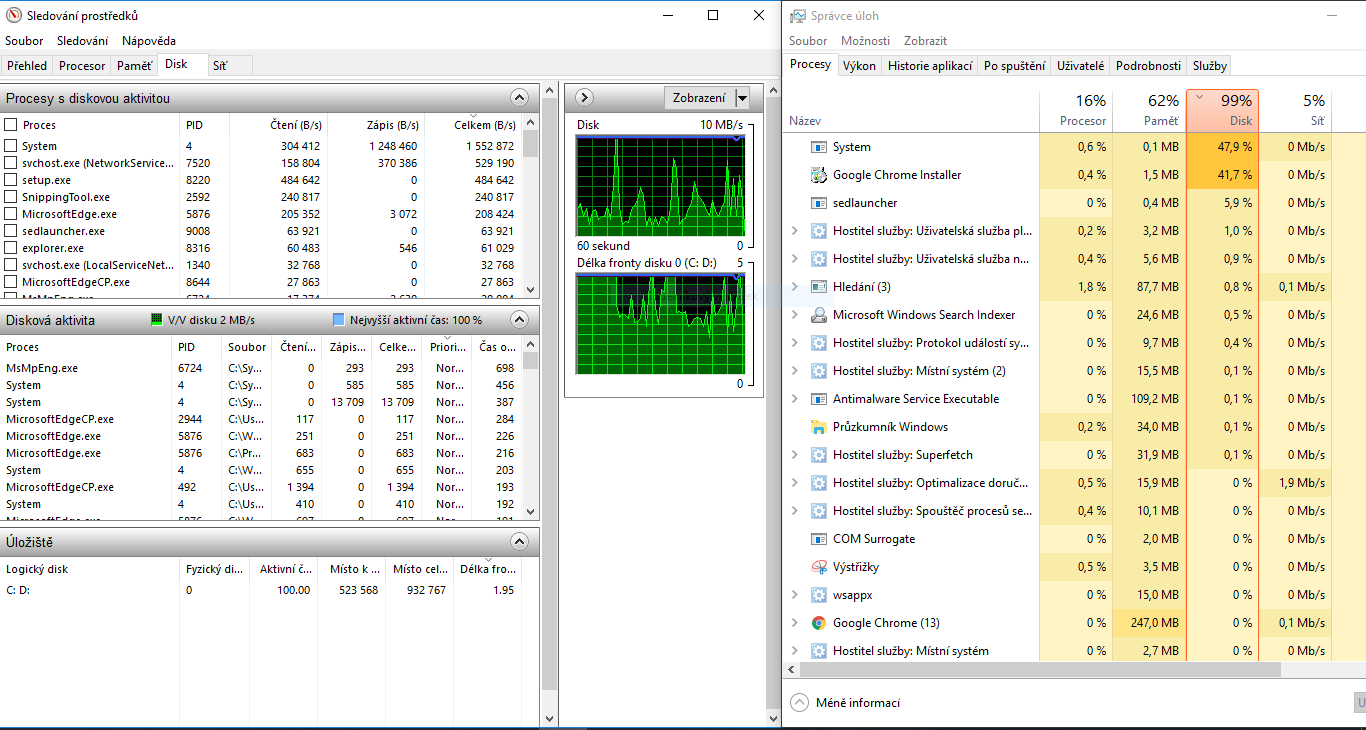1366x730 pixels.
Task: Click the System process icon in Správce úloh
Action: coord(819,147)
